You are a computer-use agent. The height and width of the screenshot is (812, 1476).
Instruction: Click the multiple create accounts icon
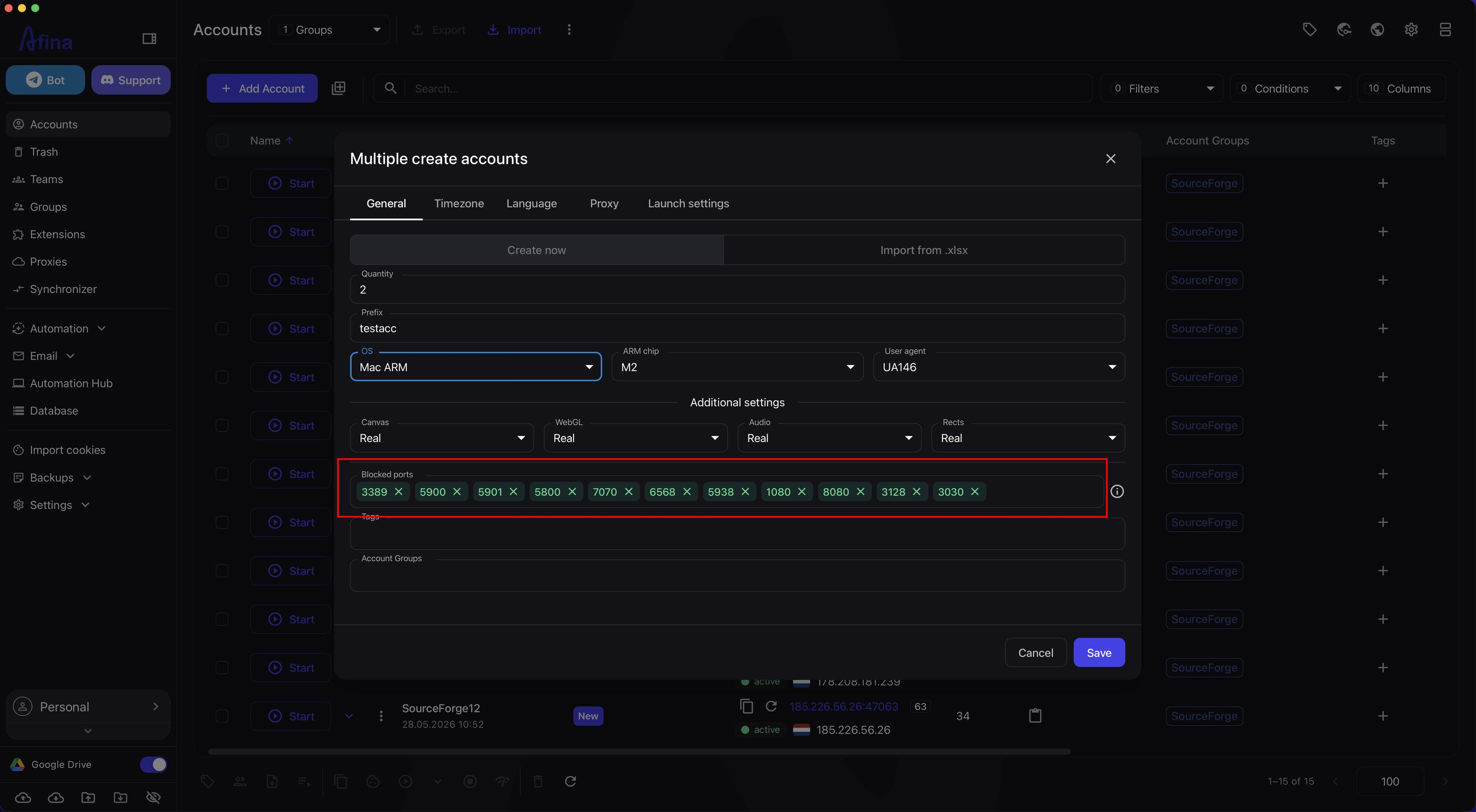tap(339, 88)
